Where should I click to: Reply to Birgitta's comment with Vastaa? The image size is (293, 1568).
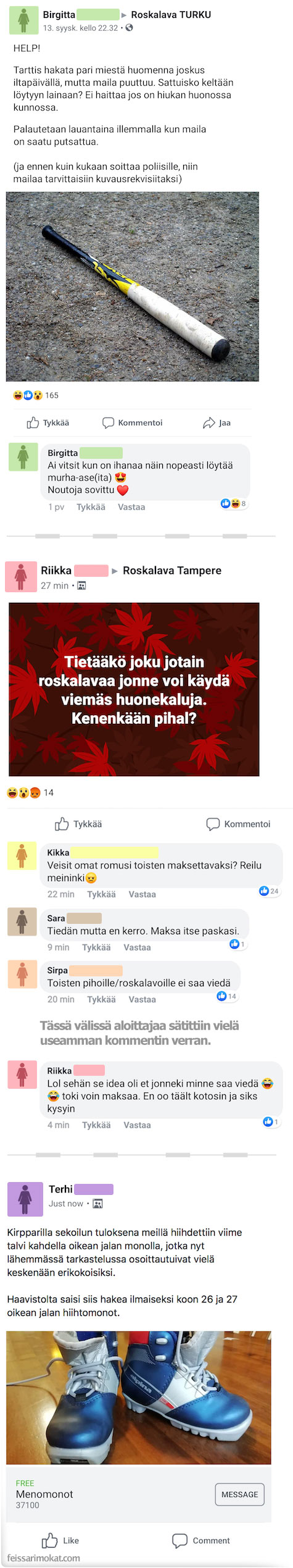[131, 507]
